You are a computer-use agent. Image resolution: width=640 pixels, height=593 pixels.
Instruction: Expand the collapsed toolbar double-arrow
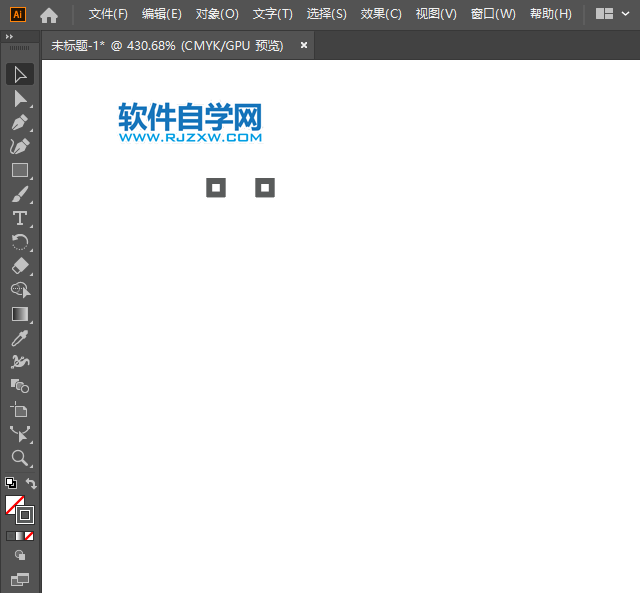10,36
